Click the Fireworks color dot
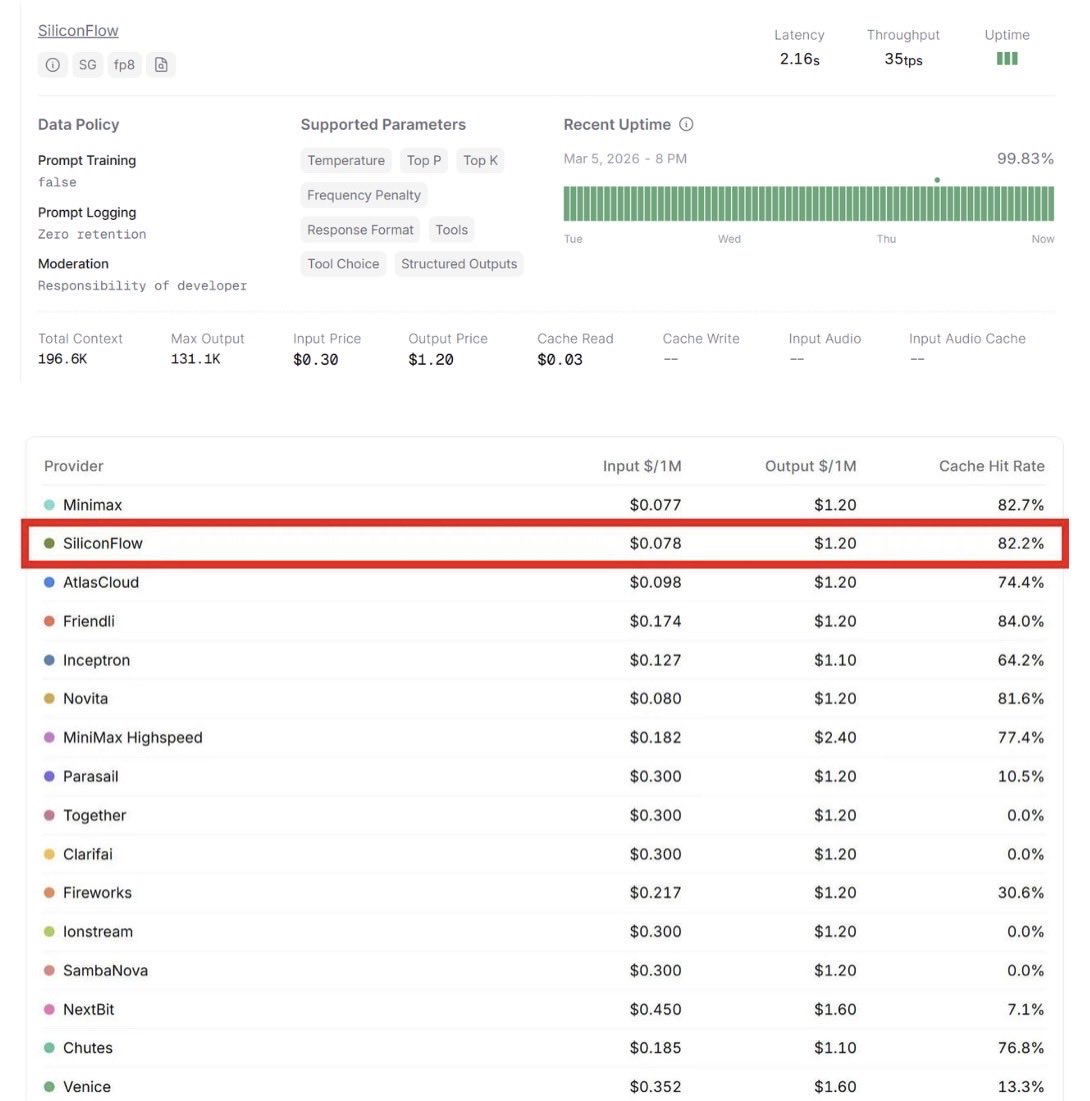 click(49, 892)
